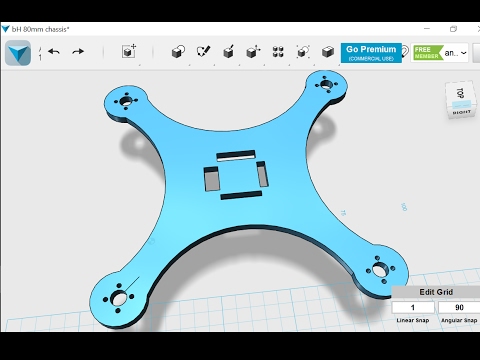Open the Grouping tools dashed-box icon
Screen dimensions: 480x360
303,52
